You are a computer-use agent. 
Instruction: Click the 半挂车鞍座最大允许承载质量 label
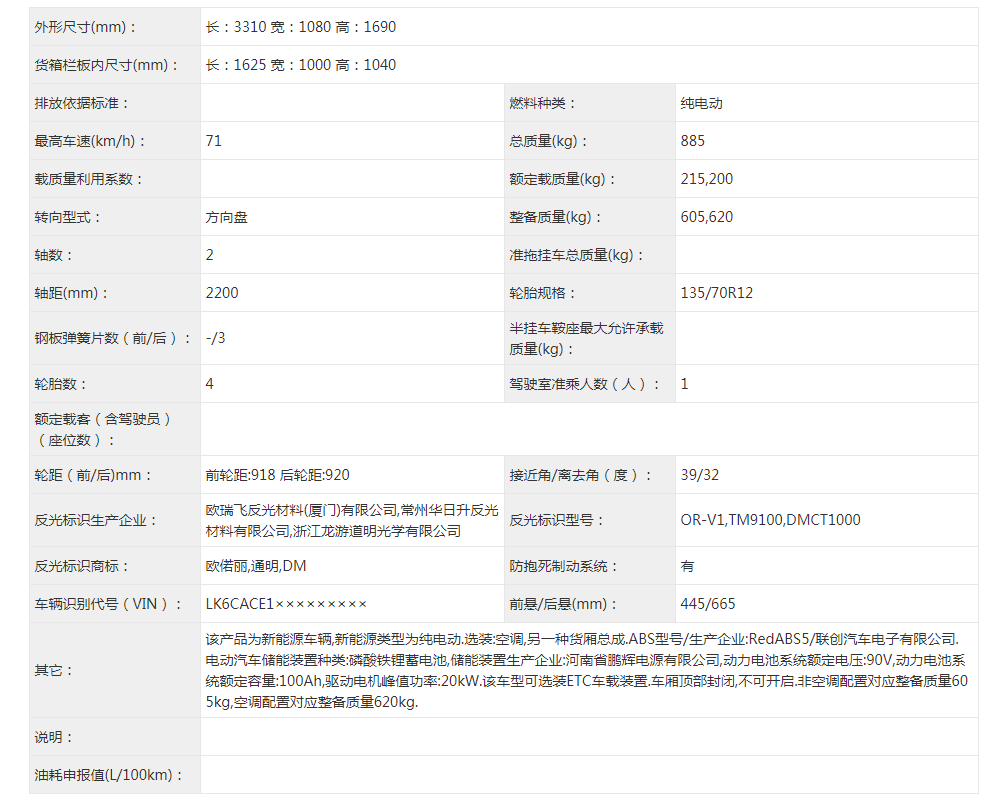click(586, 338)
